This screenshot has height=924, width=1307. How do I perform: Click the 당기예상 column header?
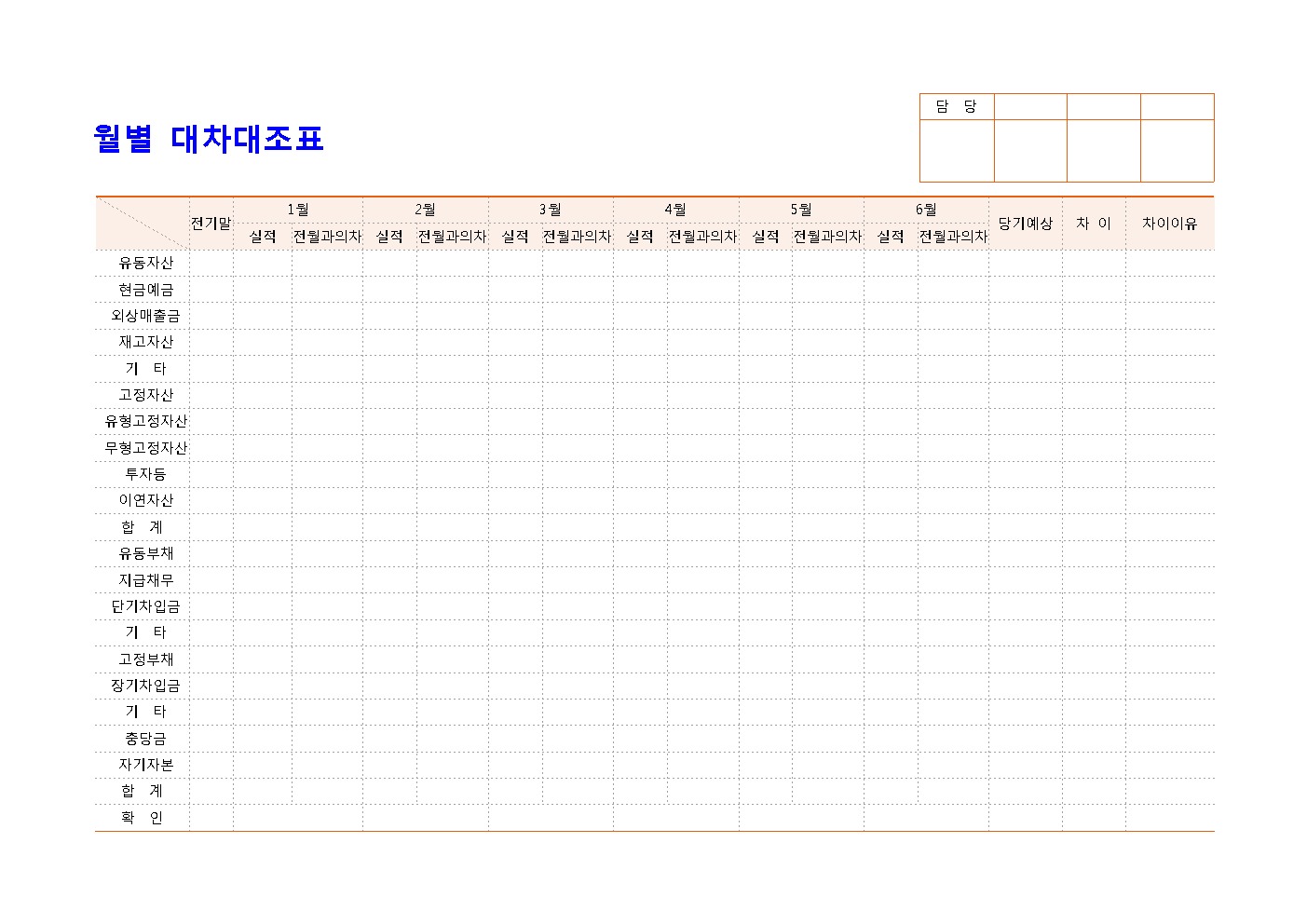click(x=1026, y=224)
